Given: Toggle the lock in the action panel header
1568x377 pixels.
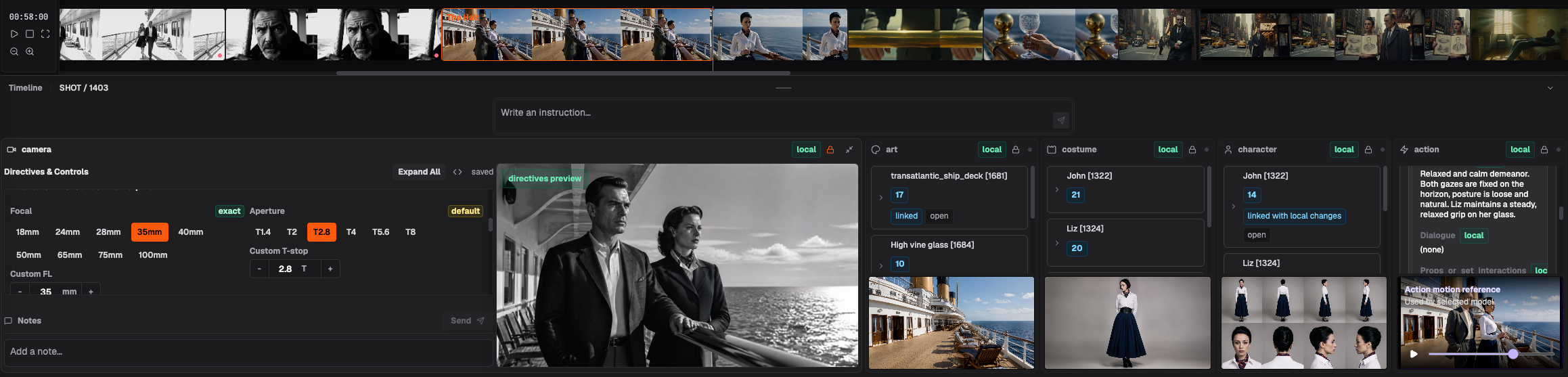Looking at the screenshot, I should (x=1544, y=150).
